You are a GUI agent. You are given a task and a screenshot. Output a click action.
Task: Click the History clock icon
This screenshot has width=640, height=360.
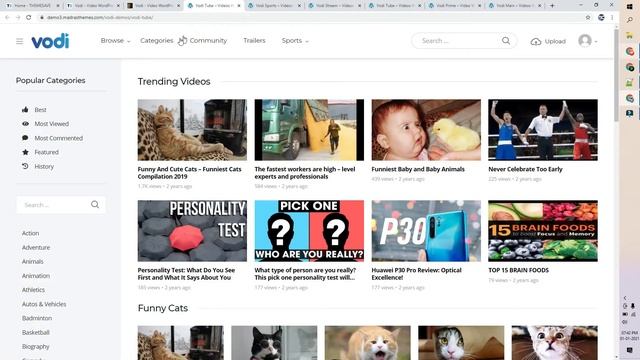click(x=25, y=166)
